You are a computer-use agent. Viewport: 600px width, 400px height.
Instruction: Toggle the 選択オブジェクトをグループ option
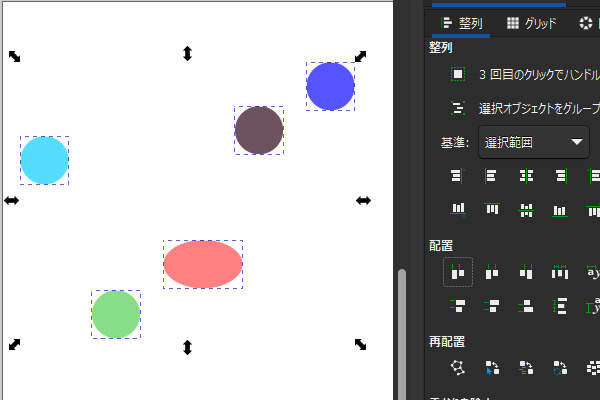(458, 108)
